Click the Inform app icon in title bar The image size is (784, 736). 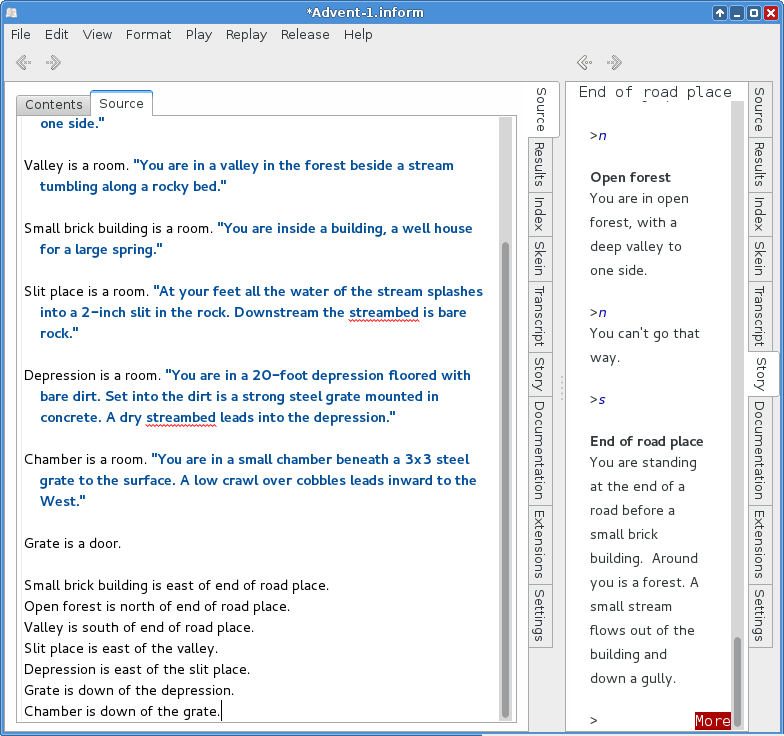pyautogui.click(x=12, y=12)
